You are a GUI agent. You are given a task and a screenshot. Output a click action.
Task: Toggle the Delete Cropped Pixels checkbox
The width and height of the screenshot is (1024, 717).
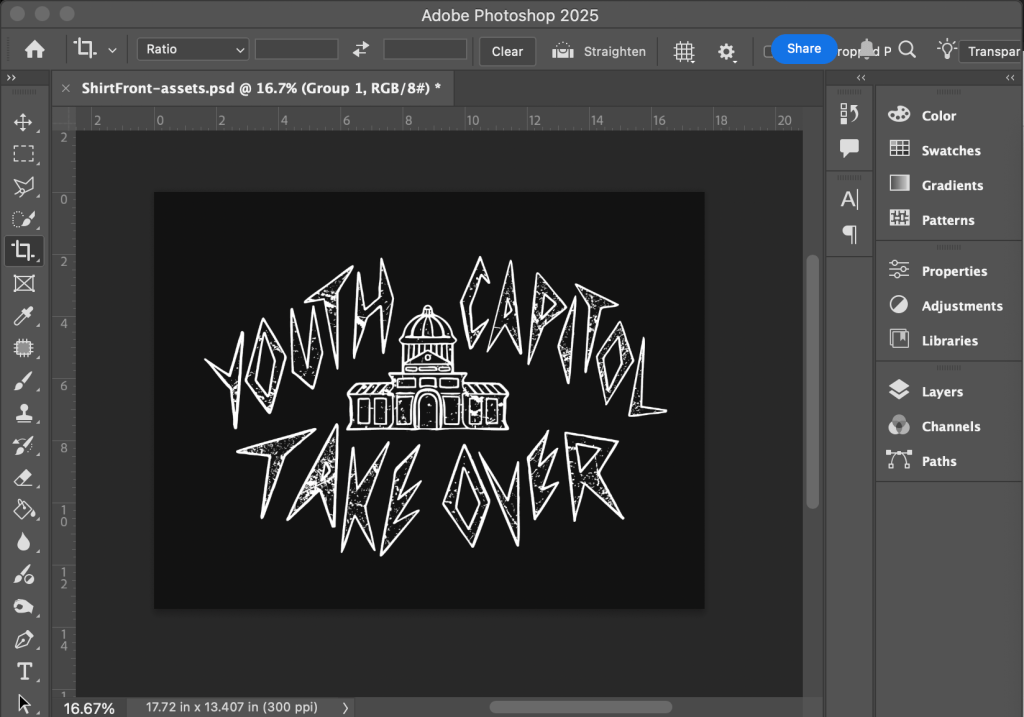768,51
